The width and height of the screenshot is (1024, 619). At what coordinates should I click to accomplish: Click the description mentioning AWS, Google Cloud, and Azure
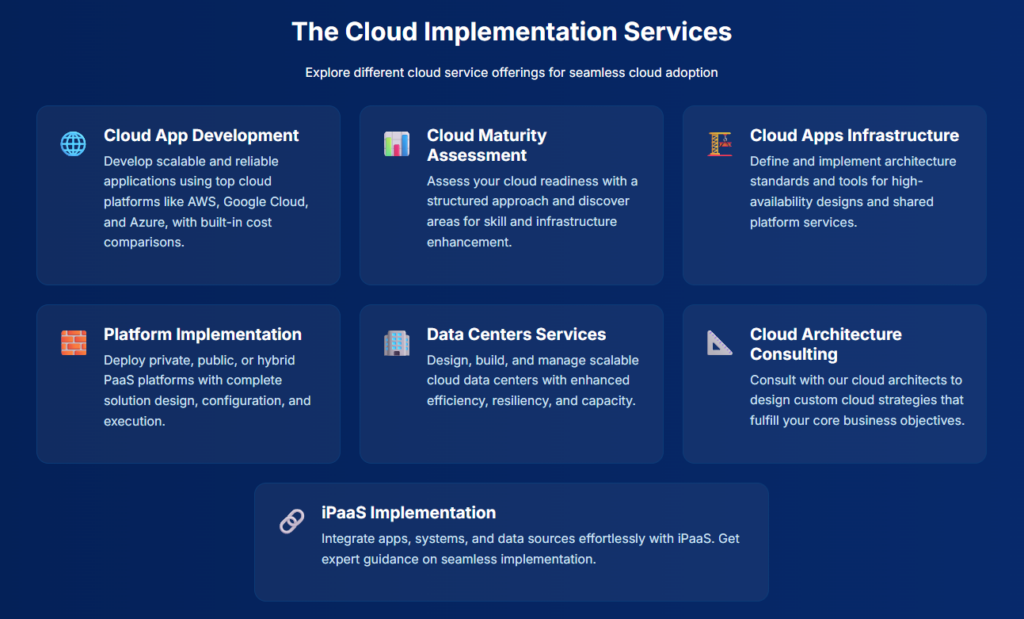pos(206,202)
